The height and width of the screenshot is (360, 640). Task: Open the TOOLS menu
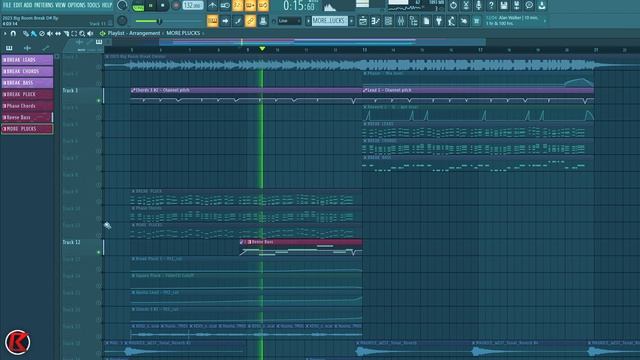tap(93, 5)
